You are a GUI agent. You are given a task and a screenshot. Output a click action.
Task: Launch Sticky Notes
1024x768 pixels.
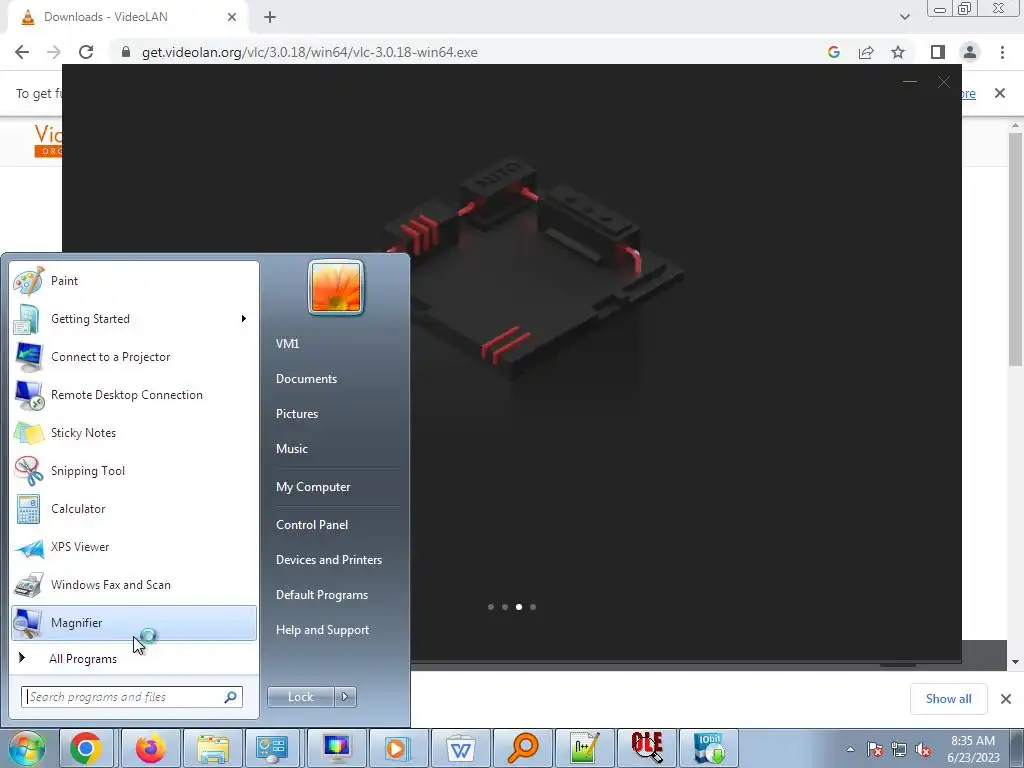(x=134, y=432)
